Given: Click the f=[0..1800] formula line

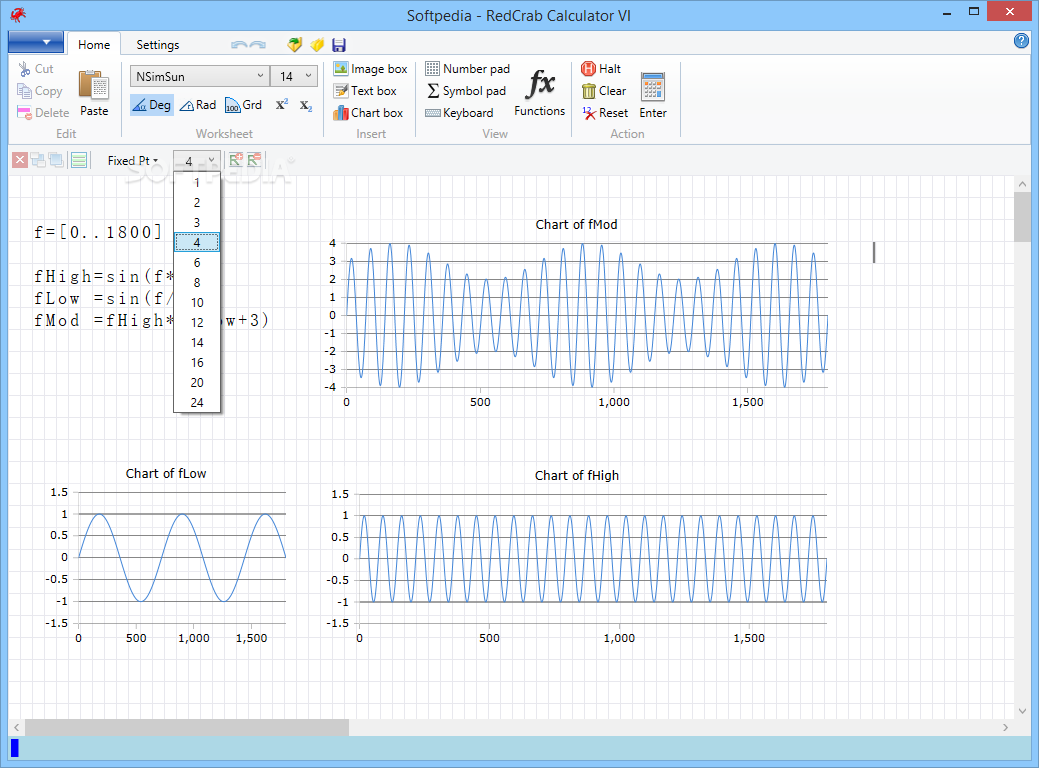Looking at the screenshot, I should coord(98,232).
